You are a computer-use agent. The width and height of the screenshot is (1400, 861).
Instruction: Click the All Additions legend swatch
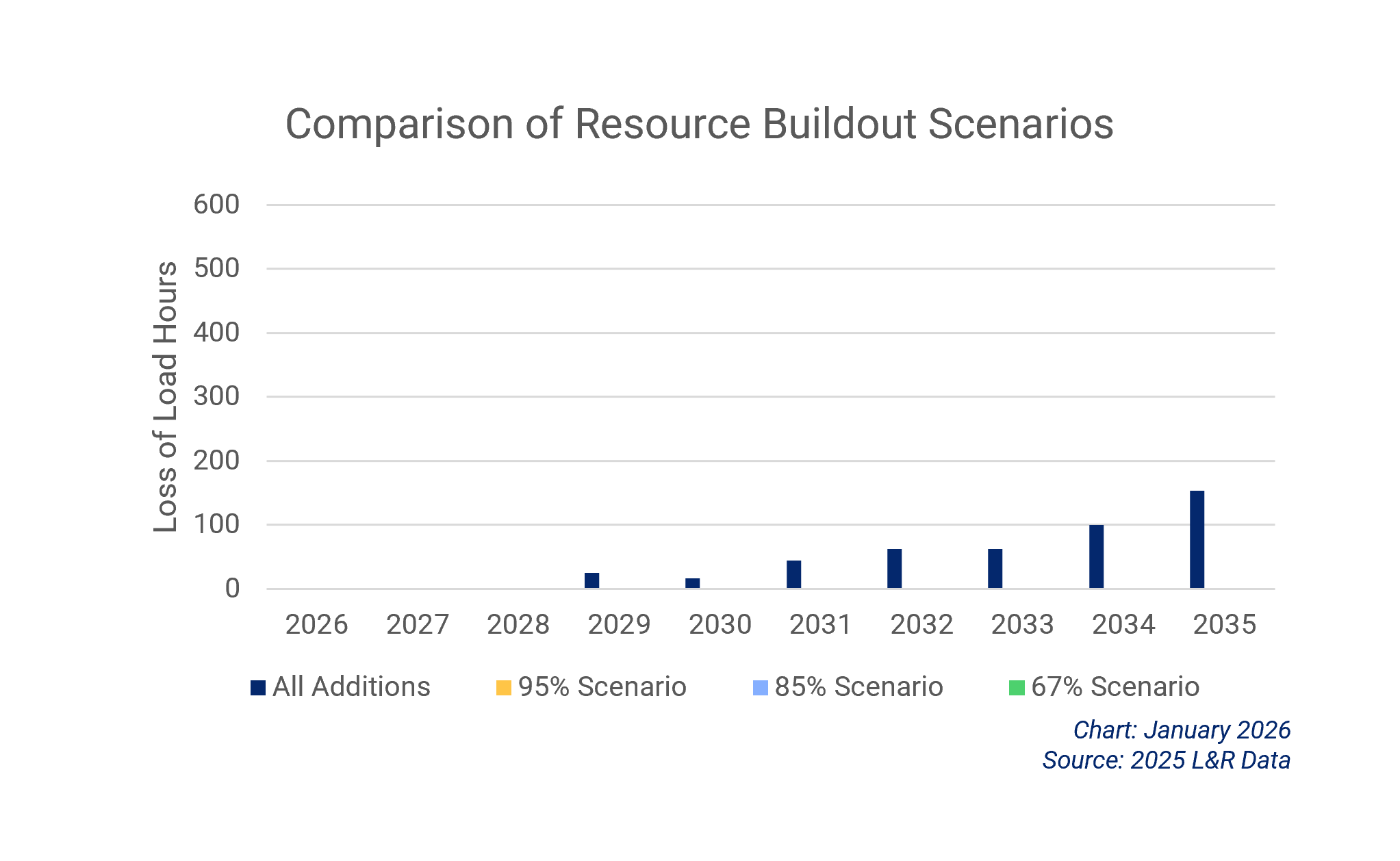point(258,688)
